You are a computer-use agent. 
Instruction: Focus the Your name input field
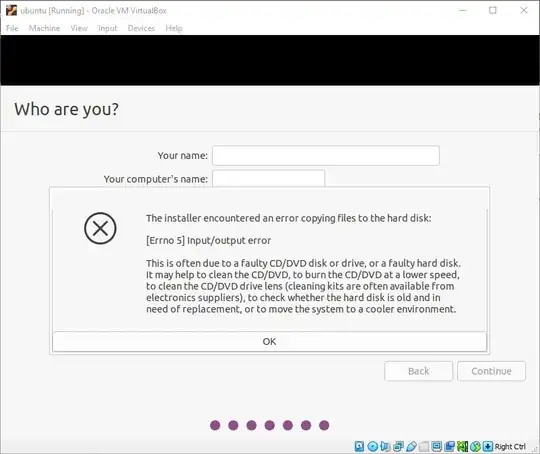326,155
